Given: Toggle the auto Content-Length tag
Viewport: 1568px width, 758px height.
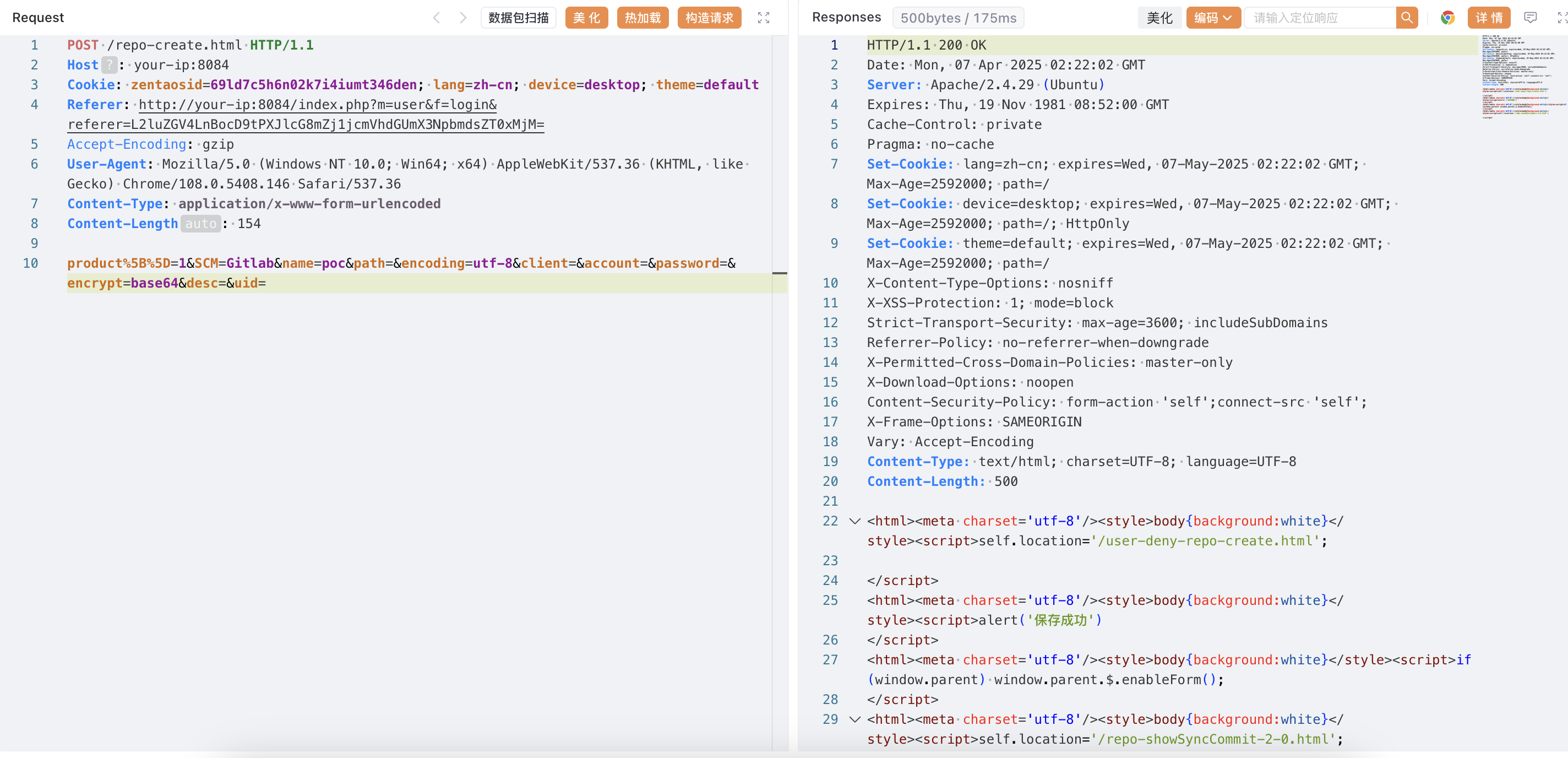Looking at the screenshot, I should click(x=200, y=224).
